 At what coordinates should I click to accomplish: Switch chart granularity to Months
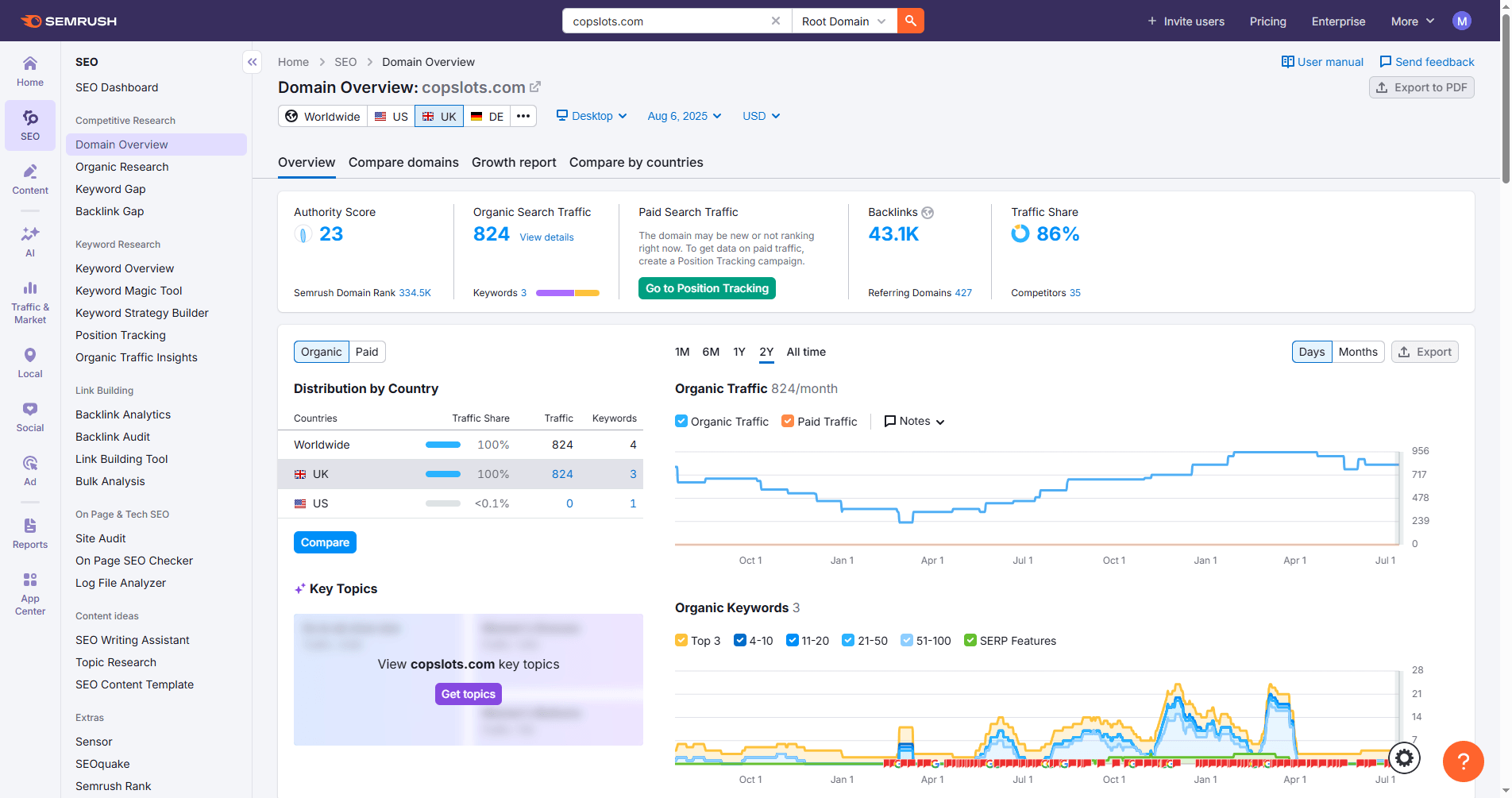(x=1358, y=352)
